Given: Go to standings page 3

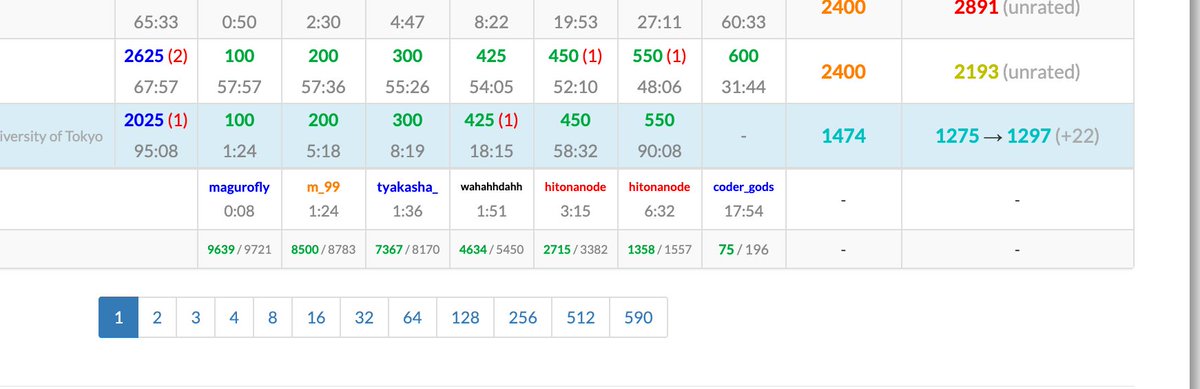Looking at the screenshot, I should pos(196,318).
